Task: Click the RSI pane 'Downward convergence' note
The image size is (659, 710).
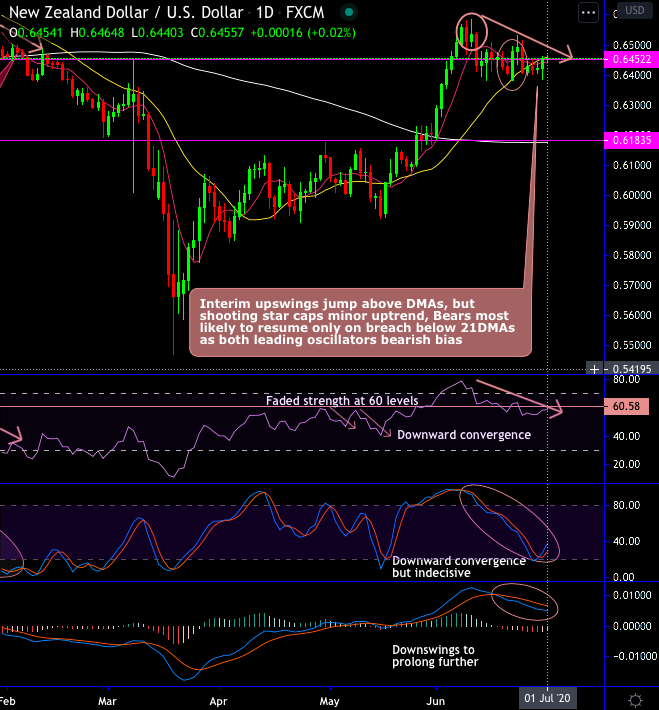Action: pos(464,435)
